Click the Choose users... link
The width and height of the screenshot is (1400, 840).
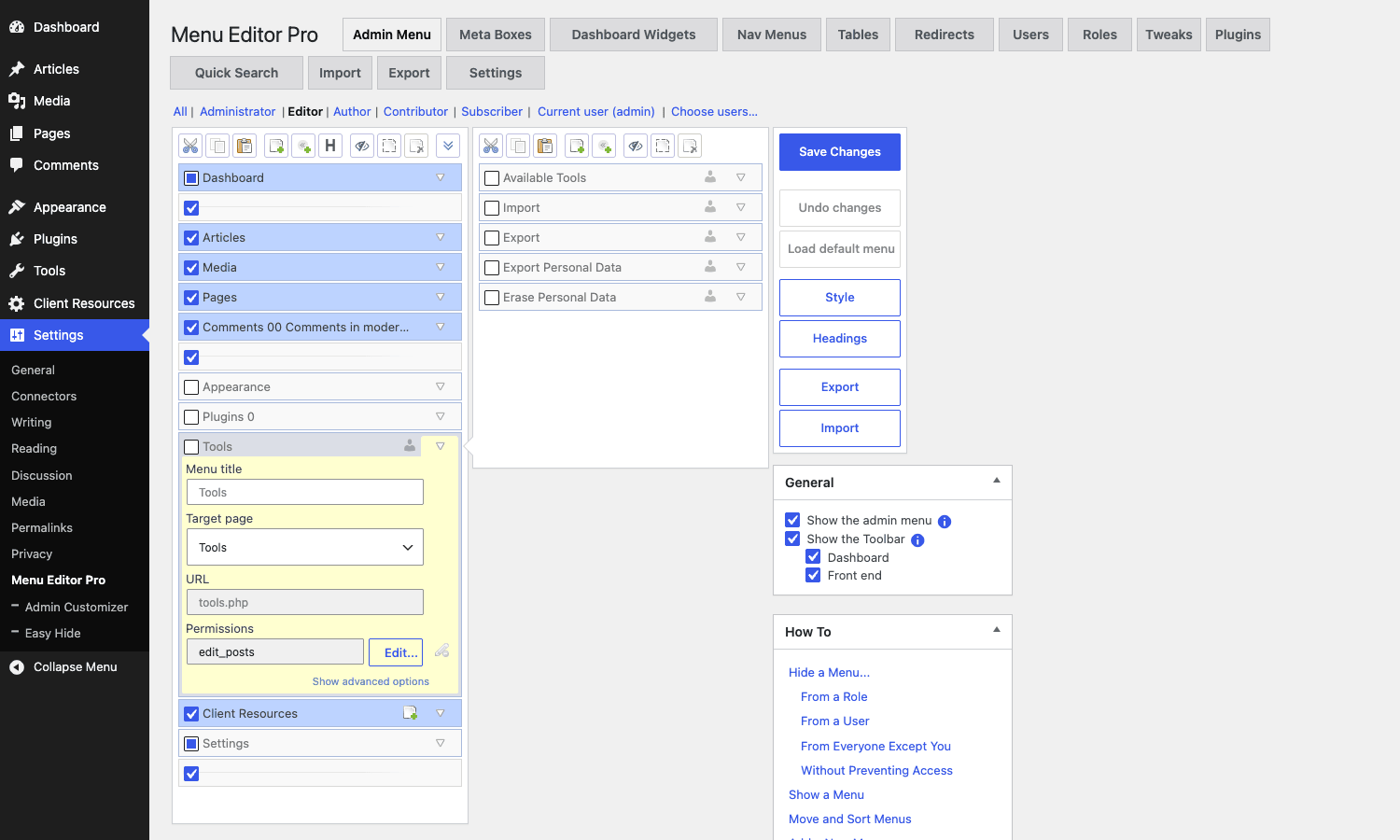[x=714, y=111]
